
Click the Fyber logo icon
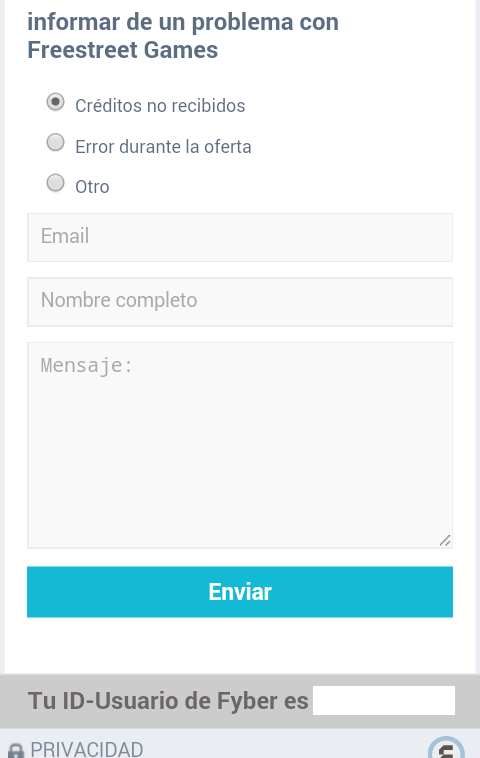(x=446, y=748)
